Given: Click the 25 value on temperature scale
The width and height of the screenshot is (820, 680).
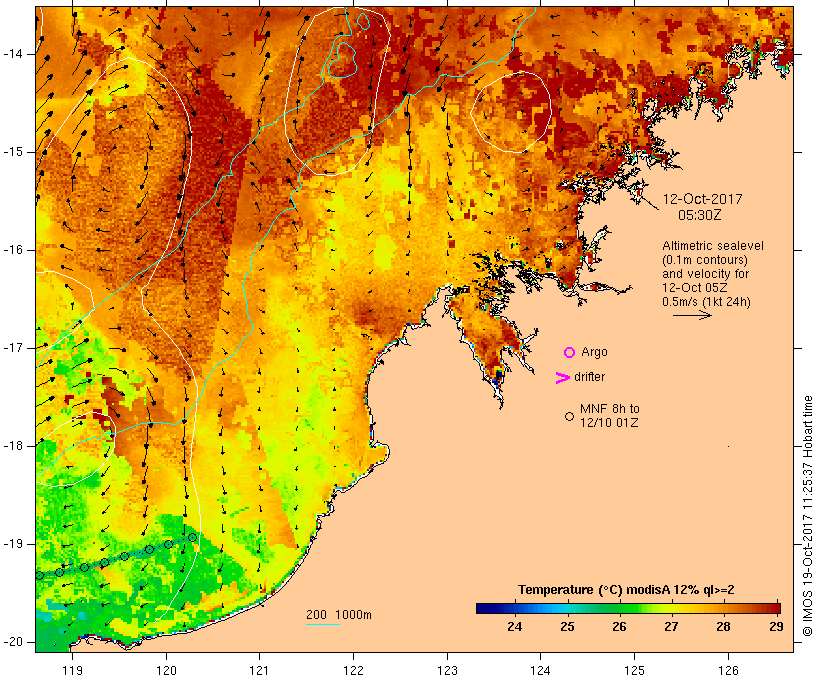Looking at the screenshot, I should 567,626.
